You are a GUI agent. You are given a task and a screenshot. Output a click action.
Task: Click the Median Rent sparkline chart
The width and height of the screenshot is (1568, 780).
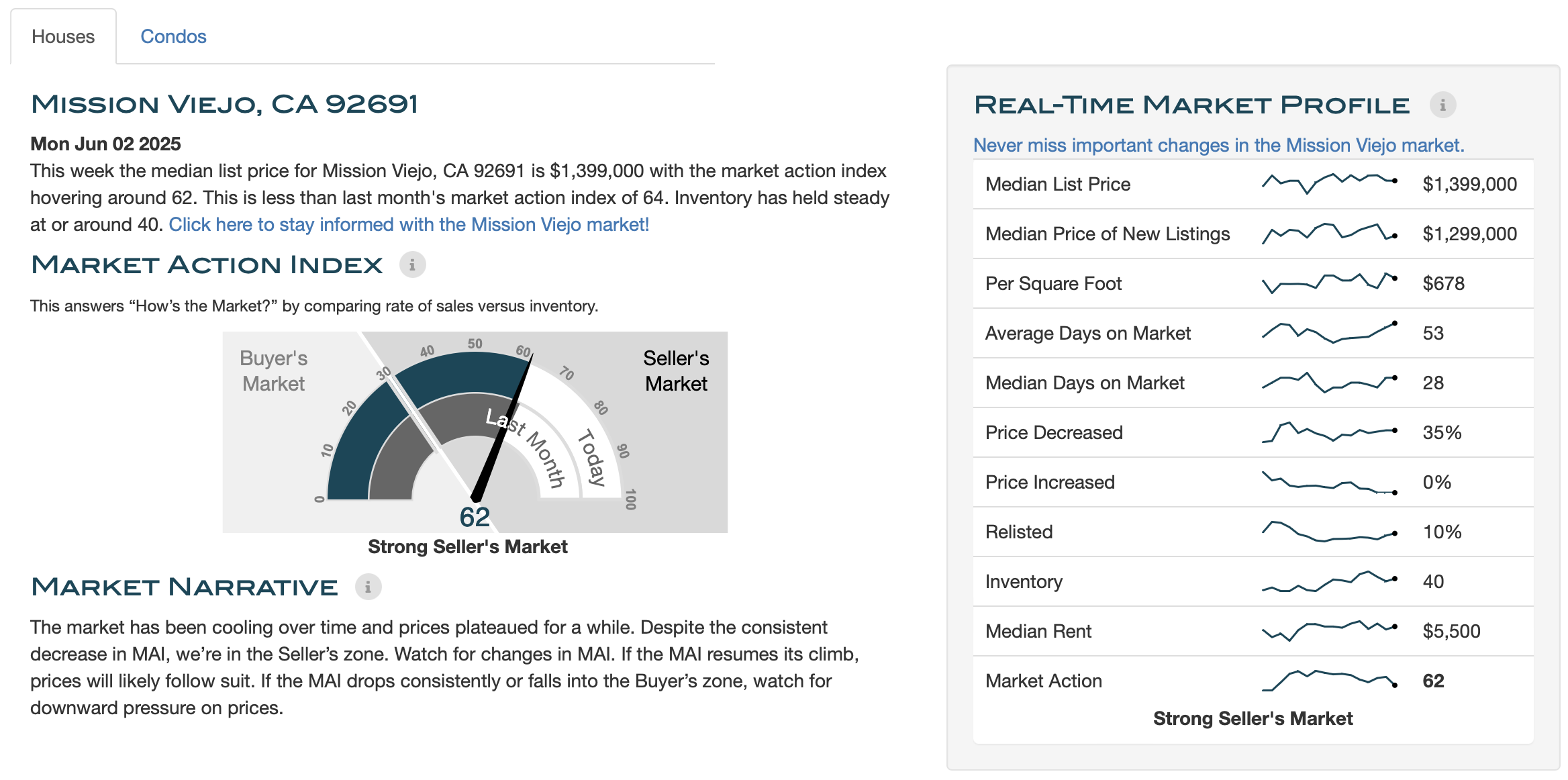[x=1329, y=631]
